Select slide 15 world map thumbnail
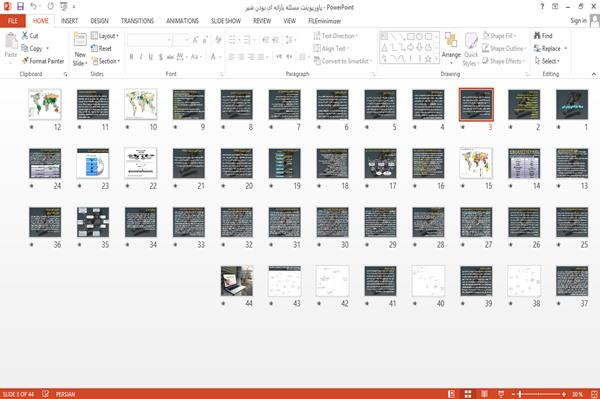The image size is (600, 399). pyautogui.click(x=476, y=163)
